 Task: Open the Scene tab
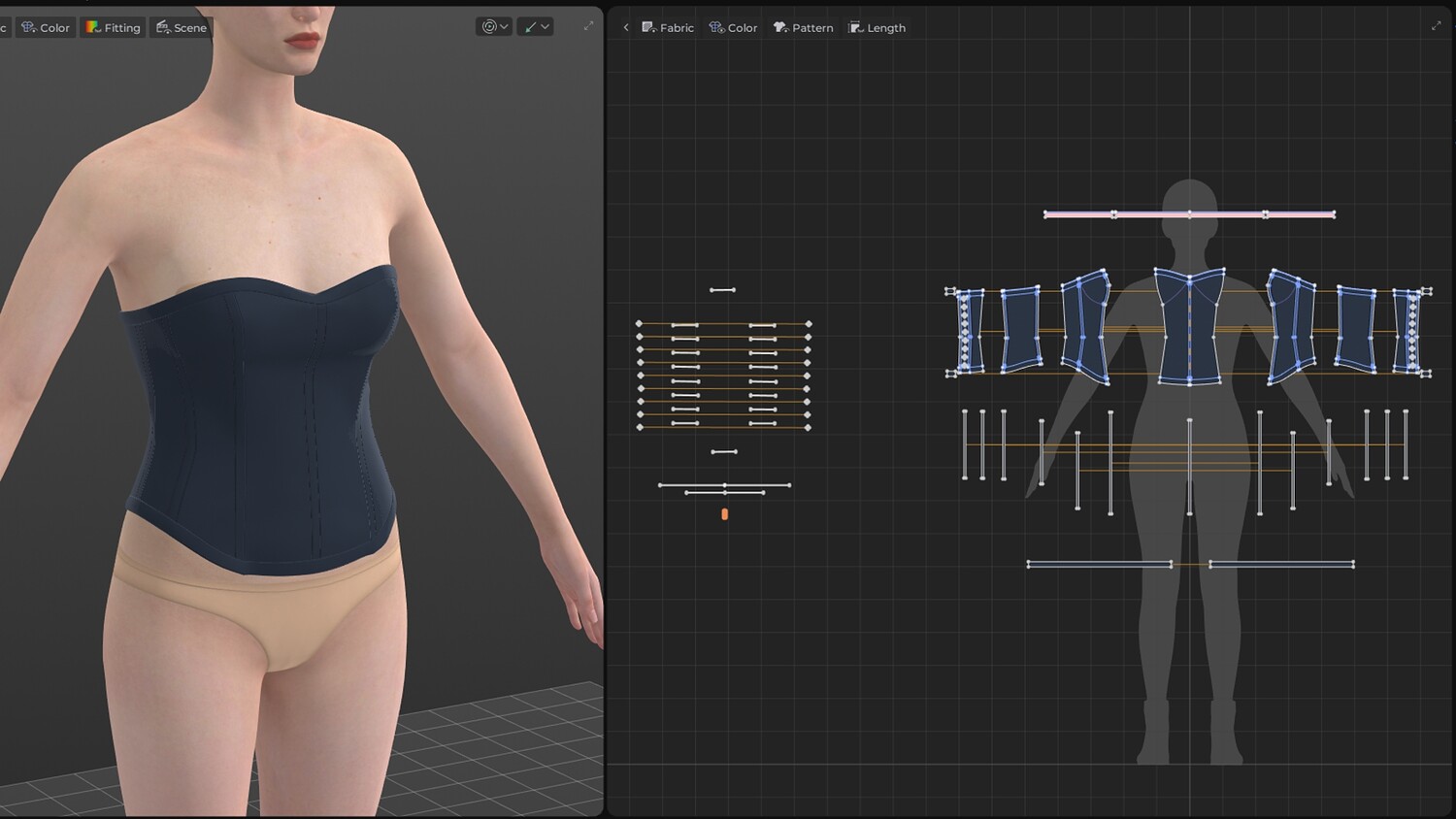(x=182, y=27)
